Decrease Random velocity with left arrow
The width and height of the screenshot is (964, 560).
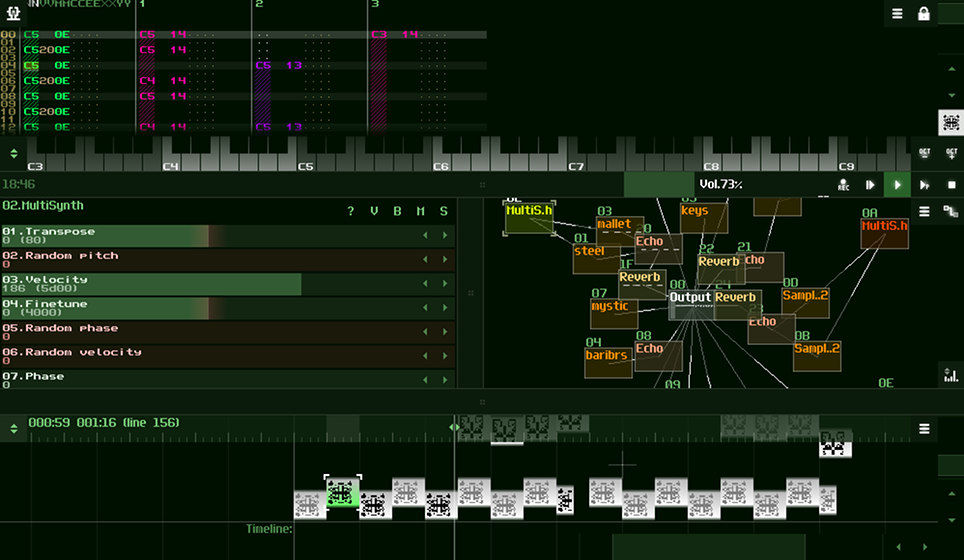pos(425,356)
